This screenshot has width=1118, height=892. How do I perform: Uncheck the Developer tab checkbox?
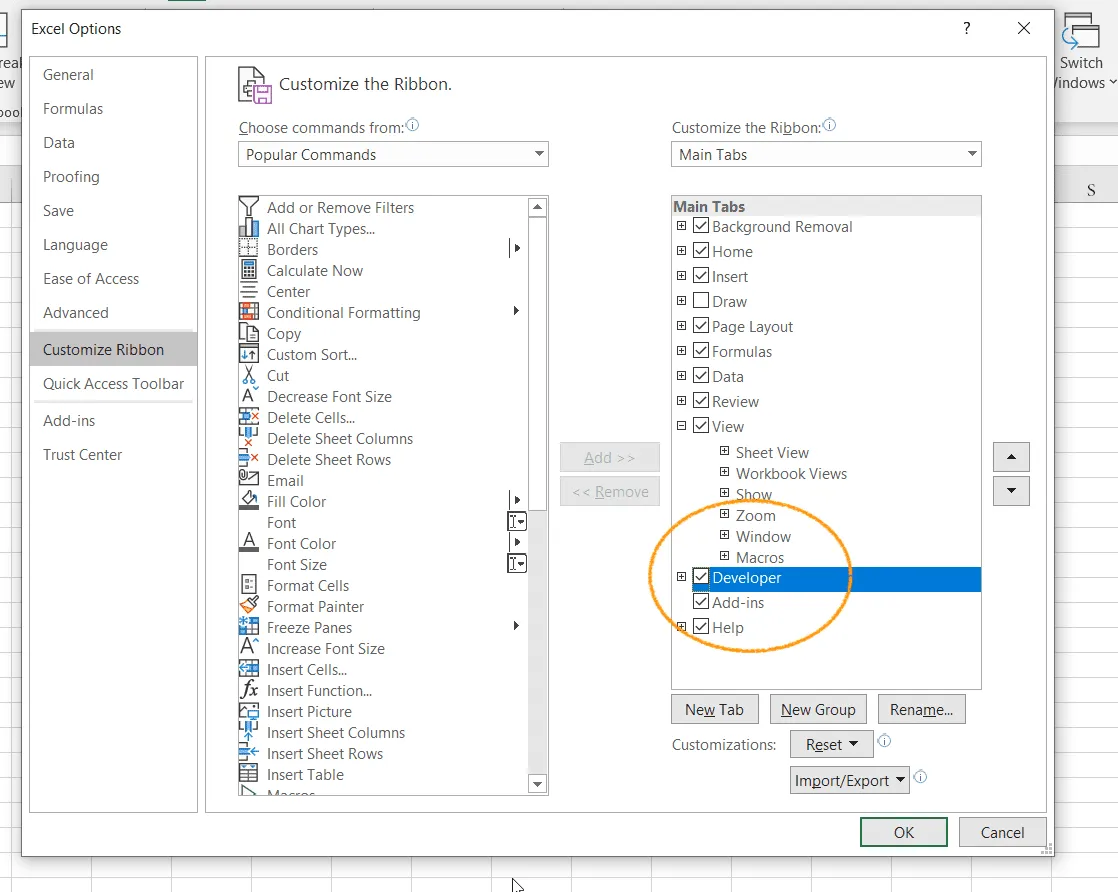point(701,577)
